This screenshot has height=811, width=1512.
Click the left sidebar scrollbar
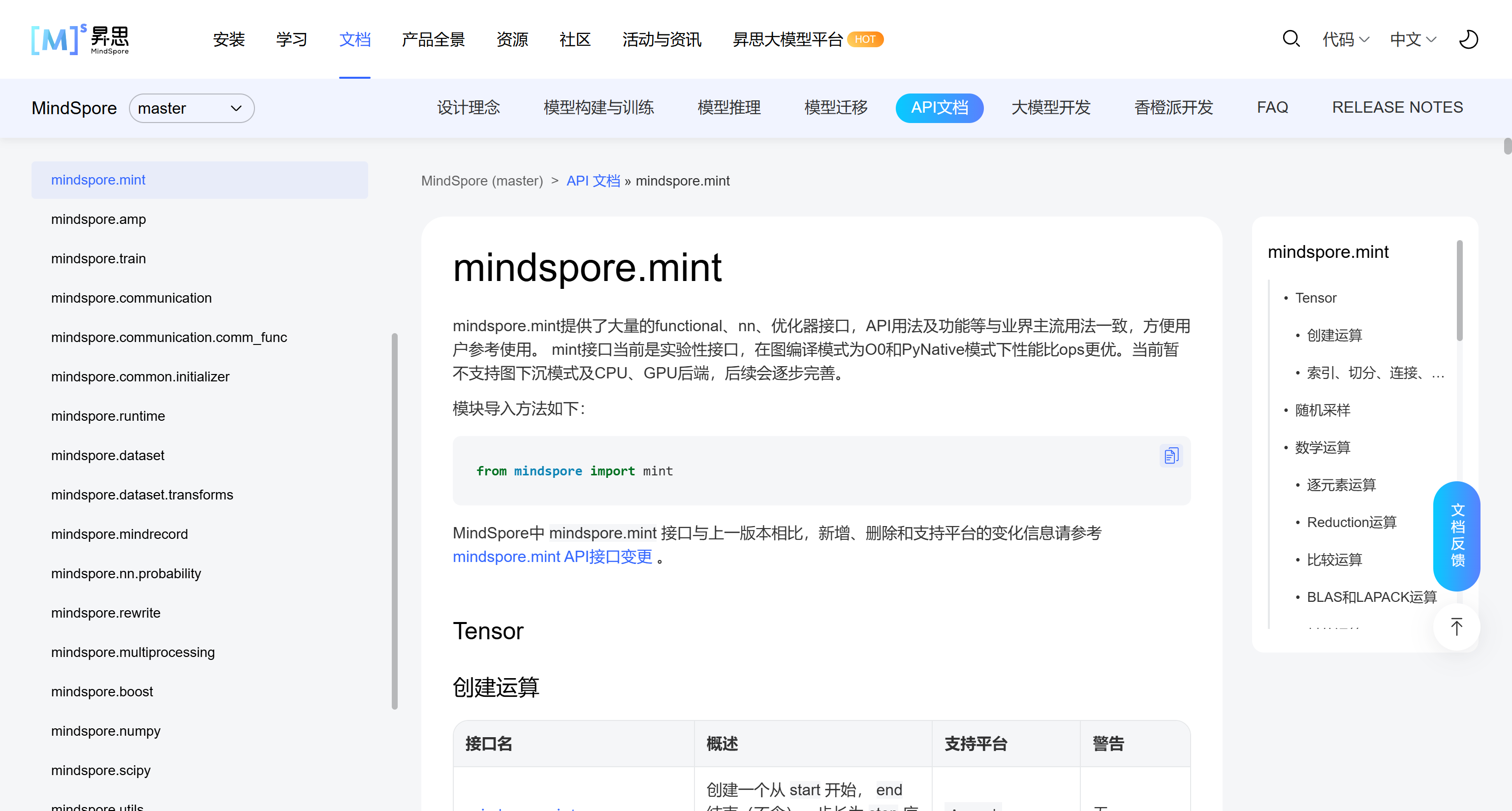click(x=394, y=521)
